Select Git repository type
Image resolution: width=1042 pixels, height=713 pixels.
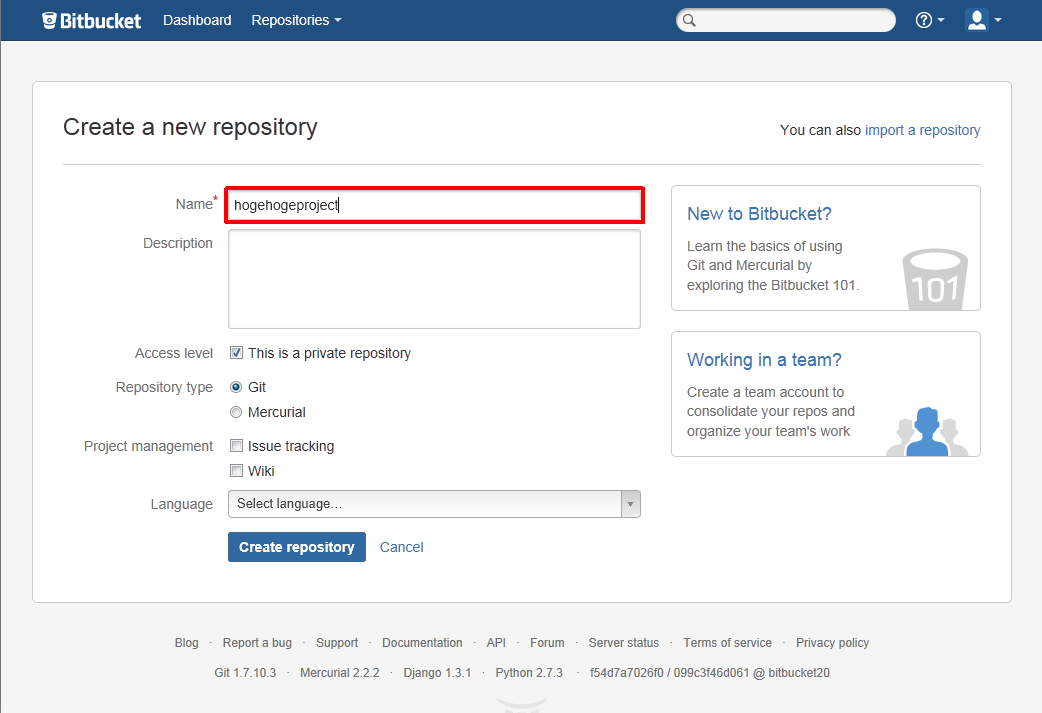click(x=236, y=387)
